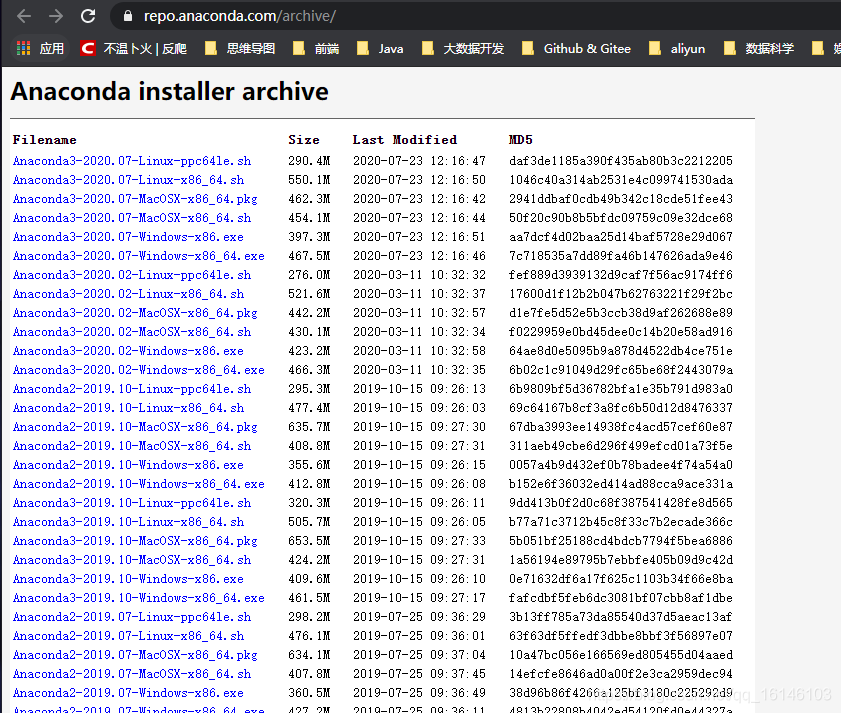Download Anaconda2-2019.07-MacOSX-x86_64.pkg
The height and width of the screenshot is (713, 841).
[x=135, y=655]
